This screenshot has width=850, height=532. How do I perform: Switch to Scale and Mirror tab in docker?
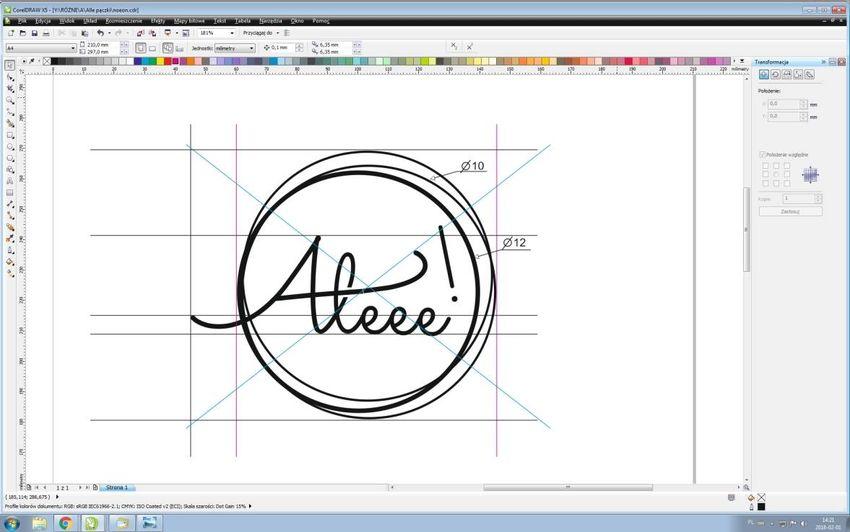tap(787, 74)
